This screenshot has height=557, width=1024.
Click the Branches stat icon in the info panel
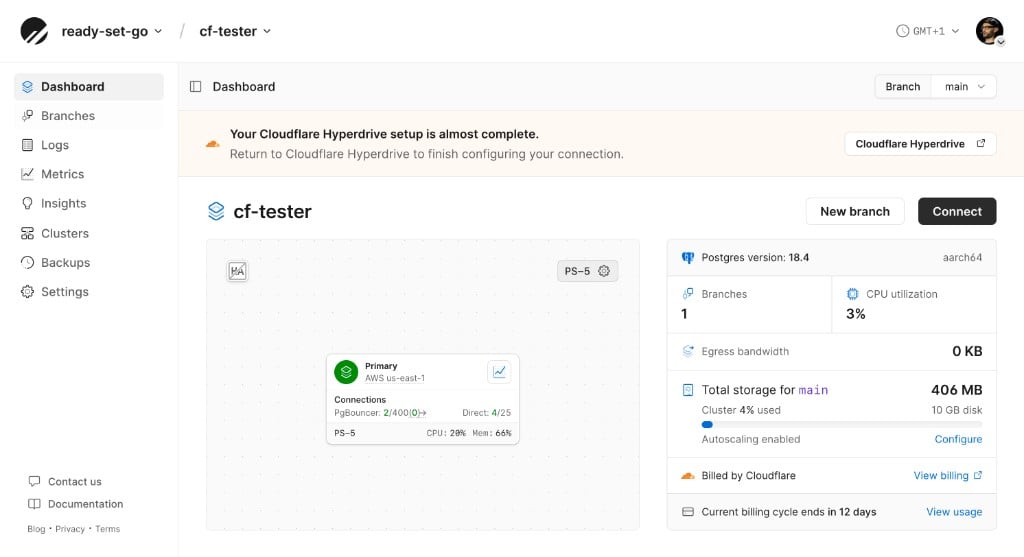tap(688, 294)
